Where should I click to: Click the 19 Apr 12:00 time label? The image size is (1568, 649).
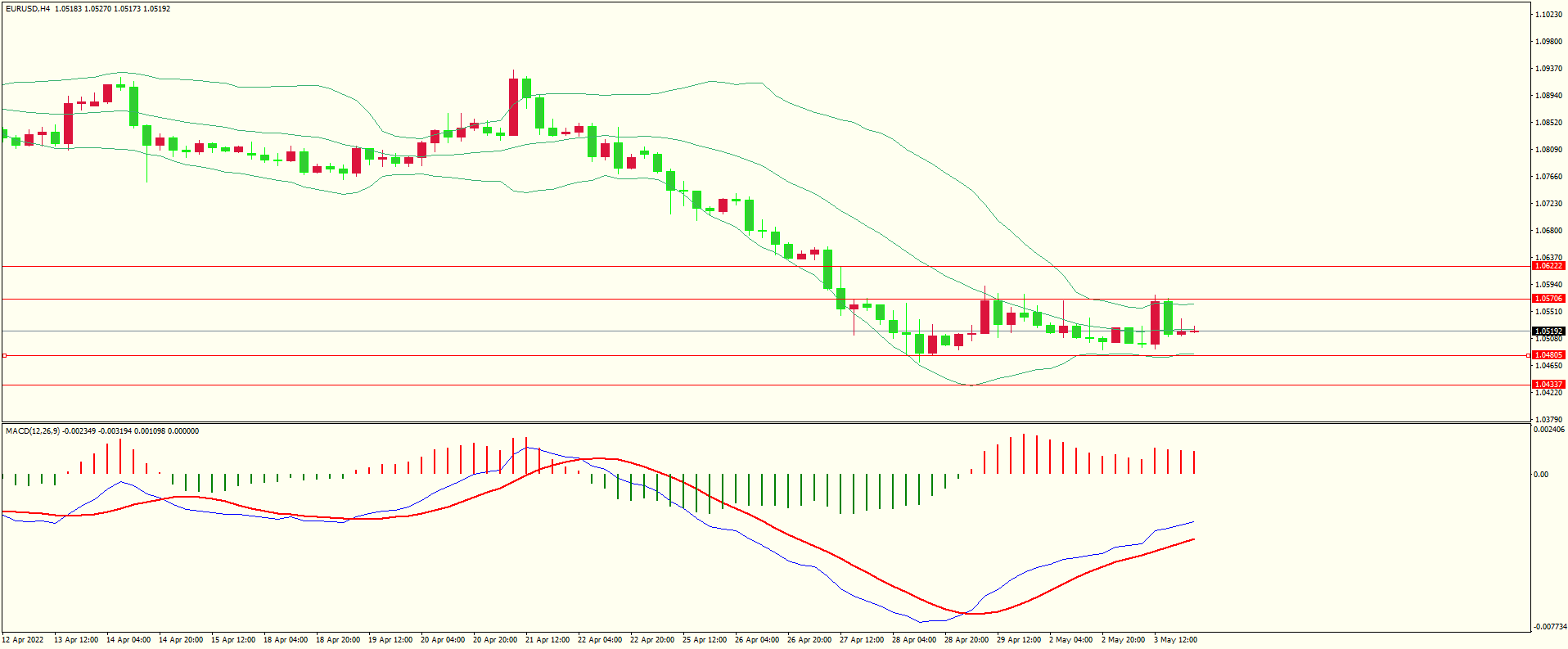tap(390, 640)
